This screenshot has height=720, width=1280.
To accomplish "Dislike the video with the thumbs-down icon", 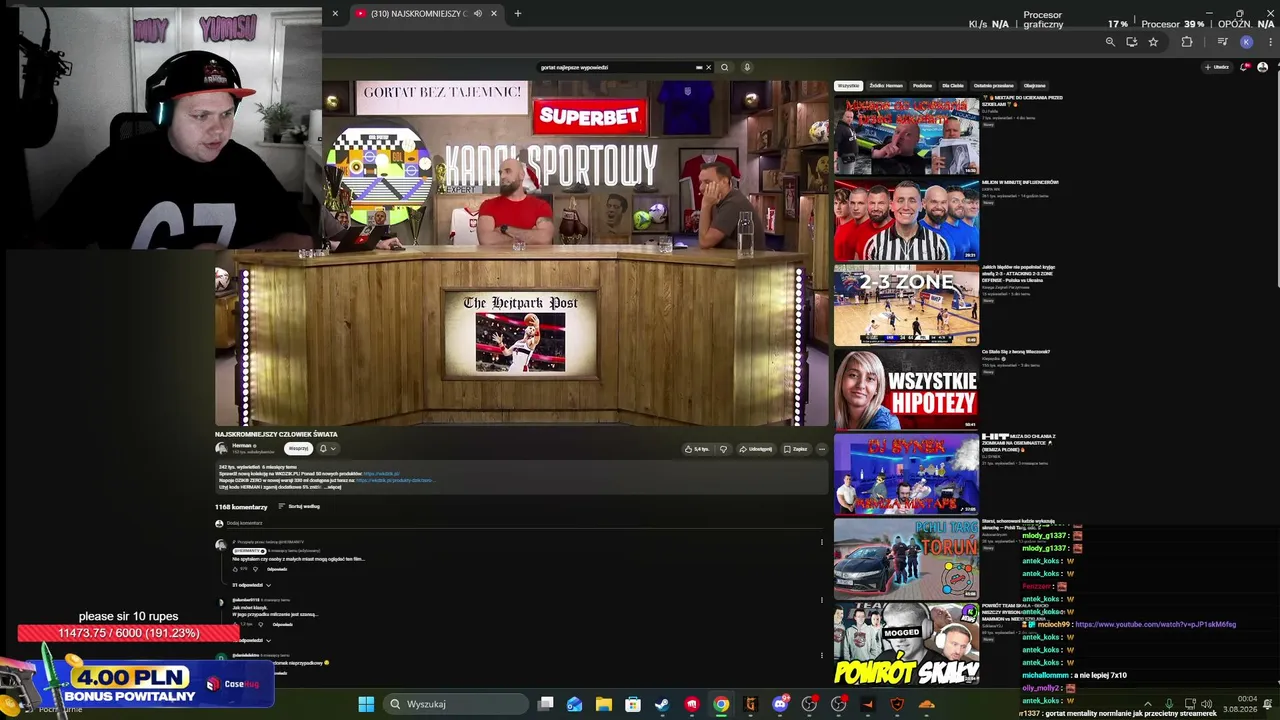I will coord(723,449).
